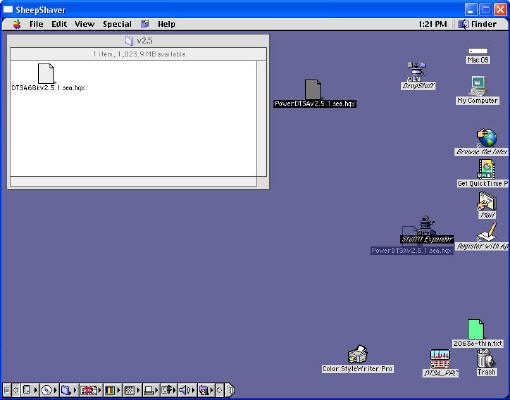Open Finder application menu
This screenshot has width=510, height=400.
(x=477, y=24)
